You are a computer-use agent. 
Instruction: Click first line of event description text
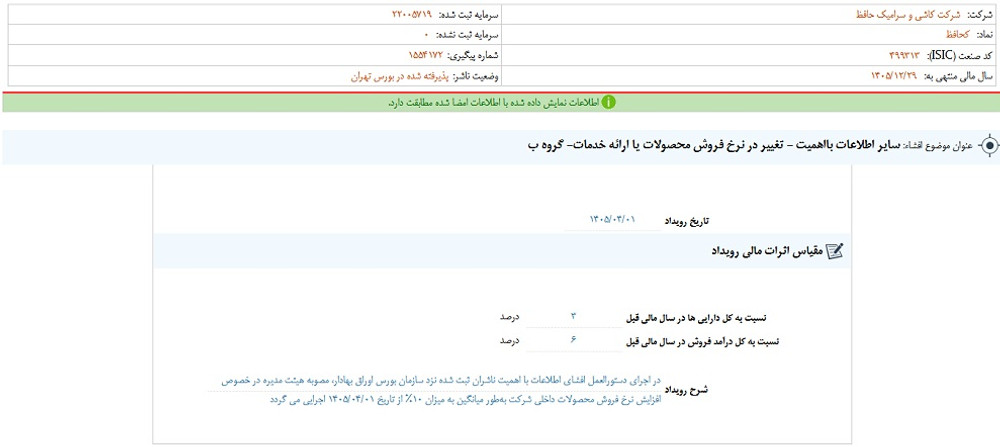click(441, 380)
